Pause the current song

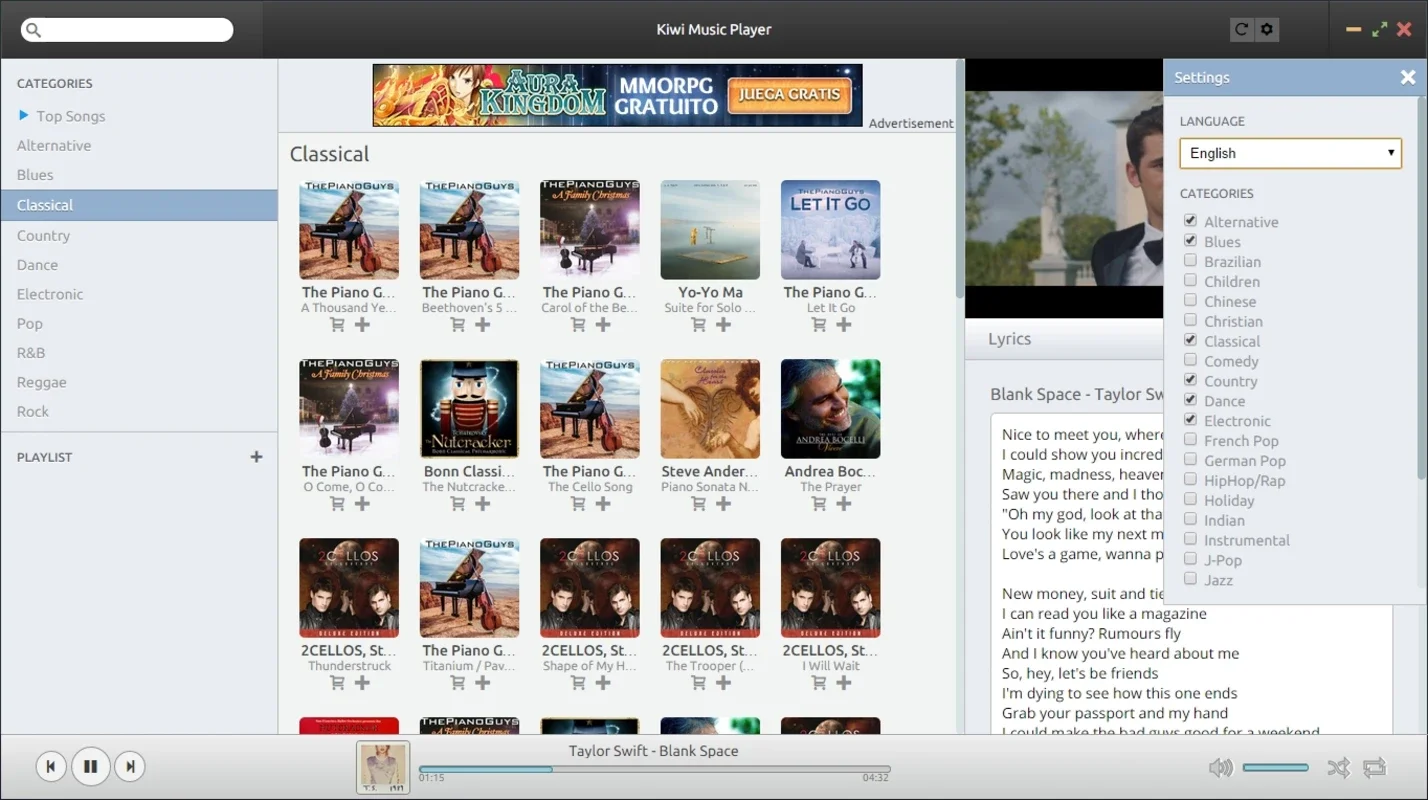point(90,767)
